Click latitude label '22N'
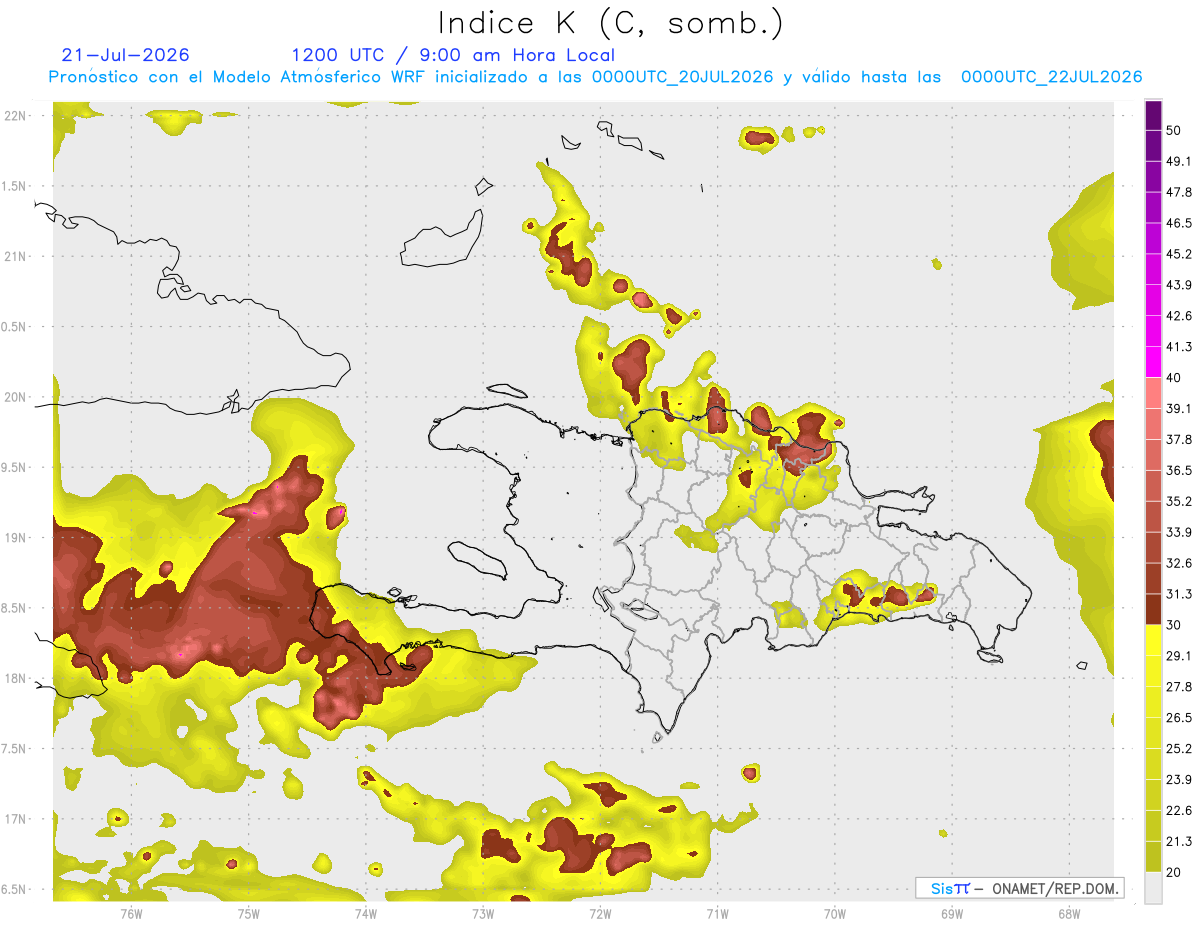Image resolution: width=1200 pixels, height=927 pixels. [x=16, y=116]
